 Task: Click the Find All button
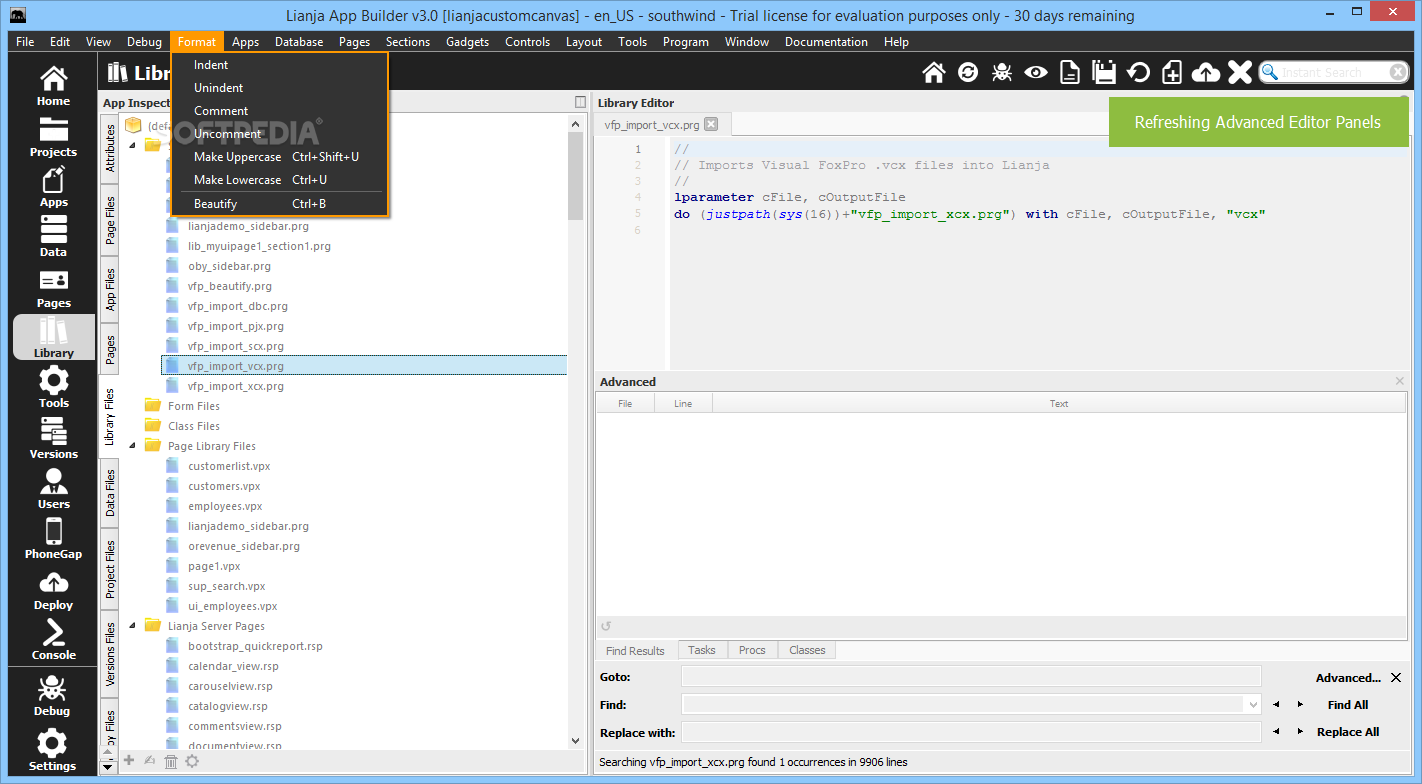(1348, 705)
